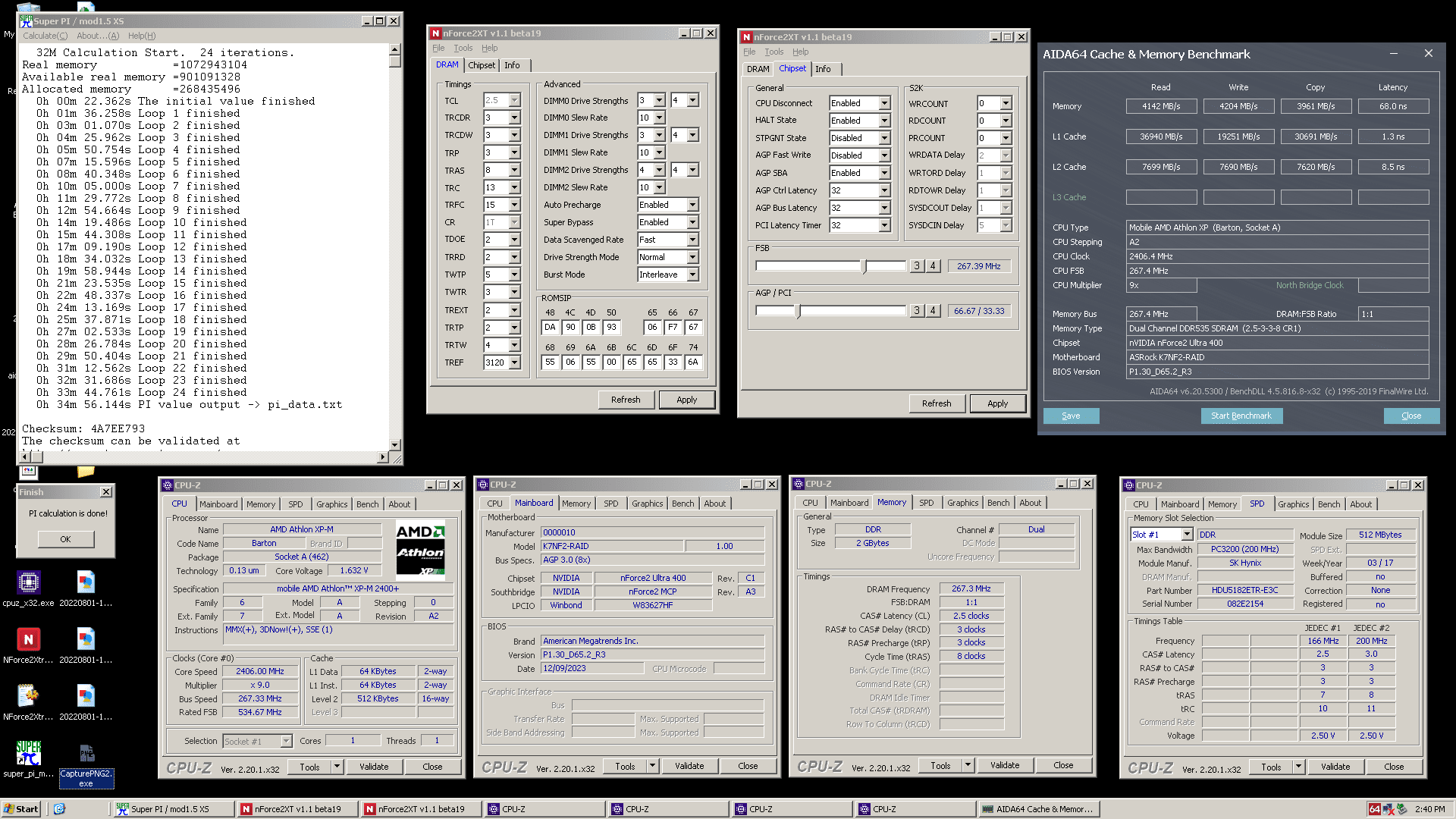Screen dimensions: 1456x819
Task: Click the AGP / PCI slider handle
Action: [798, 311]
